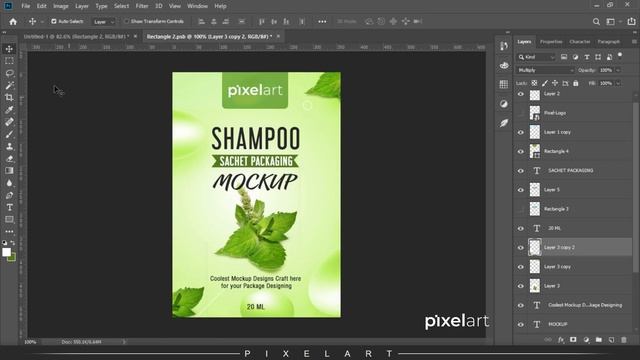Hide the SACHET PACKAGING text layer
Screen dimensions: 640x360
[x=520, y=171]
